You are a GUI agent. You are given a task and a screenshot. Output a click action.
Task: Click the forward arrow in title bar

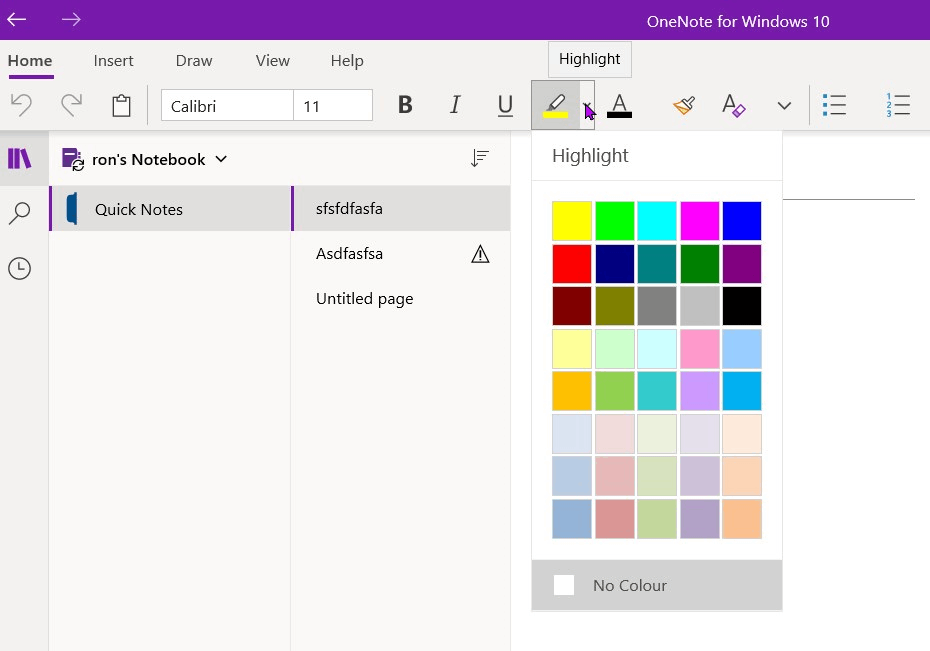point(71,20)
